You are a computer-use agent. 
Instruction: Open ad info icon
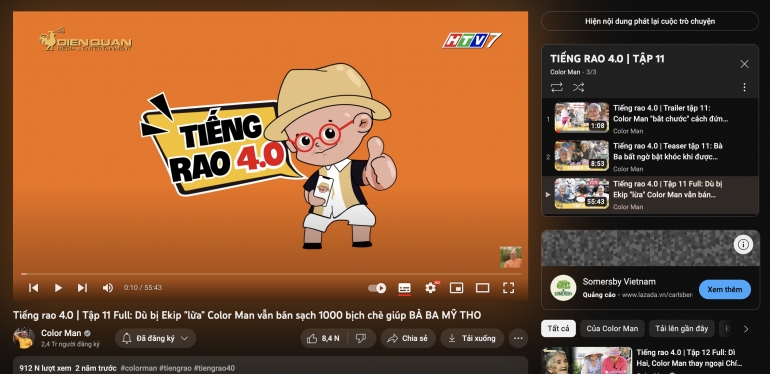pyautogui.click(x=743, y=244)
